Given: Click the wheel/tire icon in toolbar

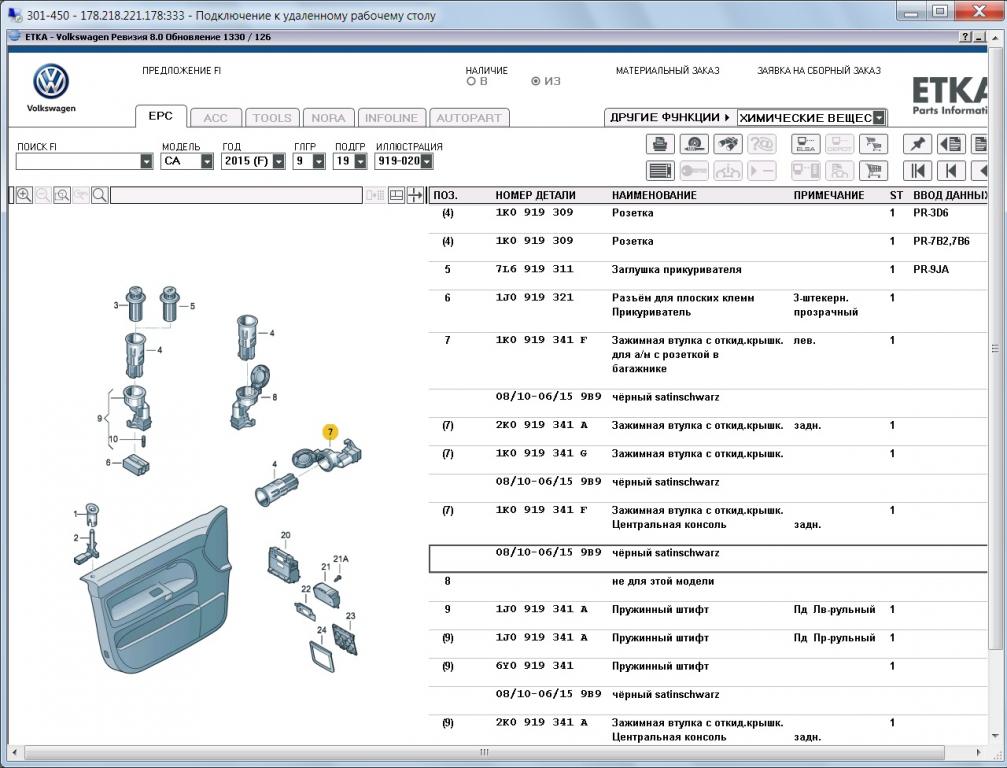Looking at the screenshot, I should (x=694, y=144).
